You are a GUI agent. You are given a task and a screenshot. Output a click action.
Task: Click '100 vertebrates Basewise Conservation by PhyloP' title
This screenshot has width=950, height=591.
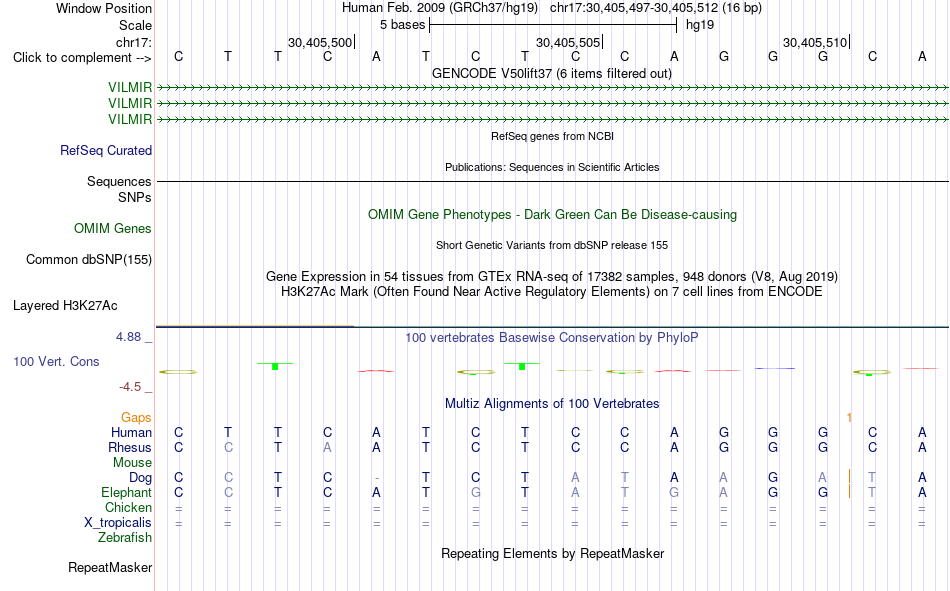[552, 338]
